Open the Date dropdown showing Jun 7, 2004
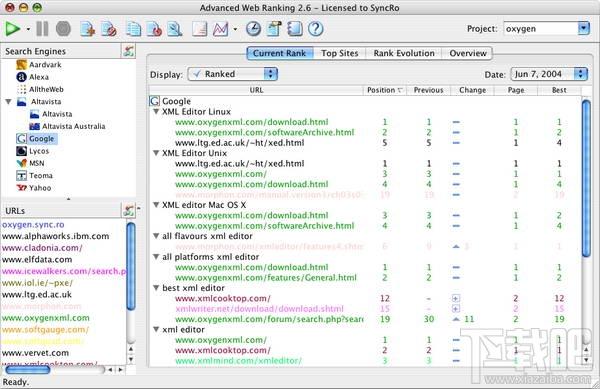This screenshot has width=600, height=389. coord(549,74)
